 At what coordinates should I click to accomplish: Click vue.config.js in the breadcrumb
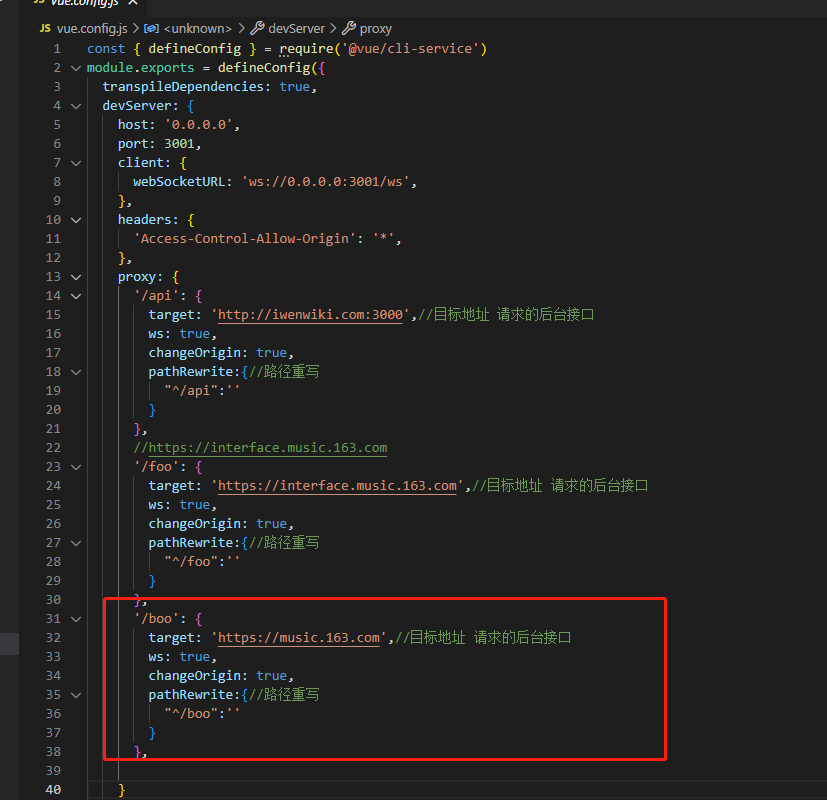coord(92,28)
